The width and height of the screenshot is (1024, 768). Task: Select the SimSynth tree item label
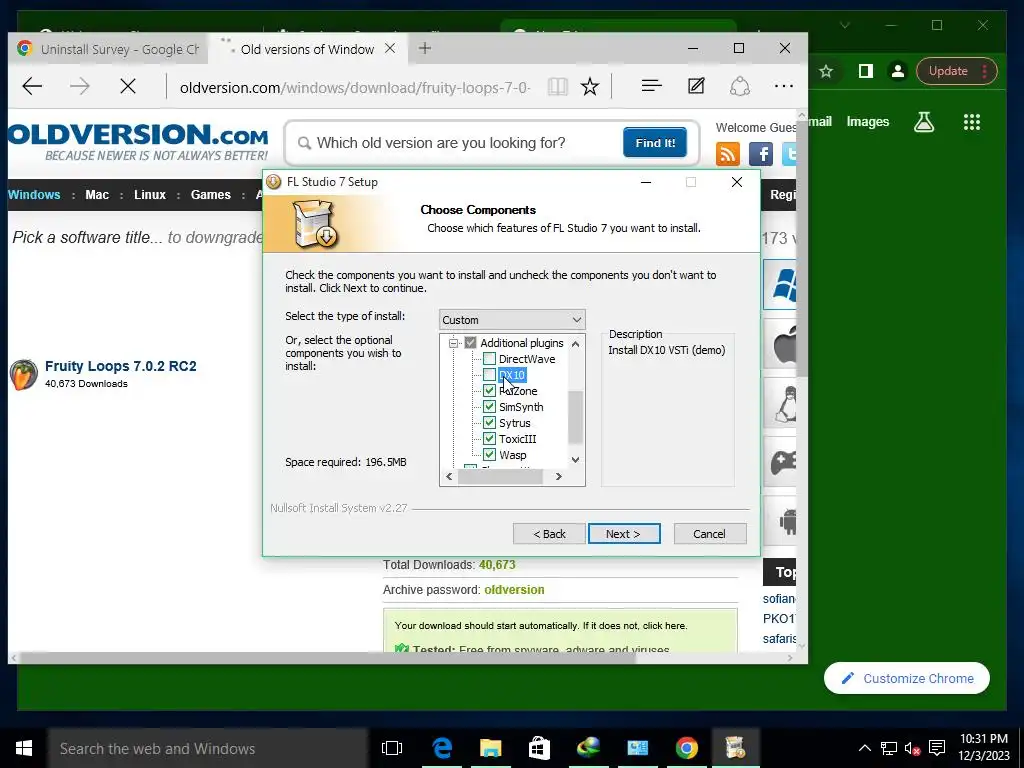[521, 407]
